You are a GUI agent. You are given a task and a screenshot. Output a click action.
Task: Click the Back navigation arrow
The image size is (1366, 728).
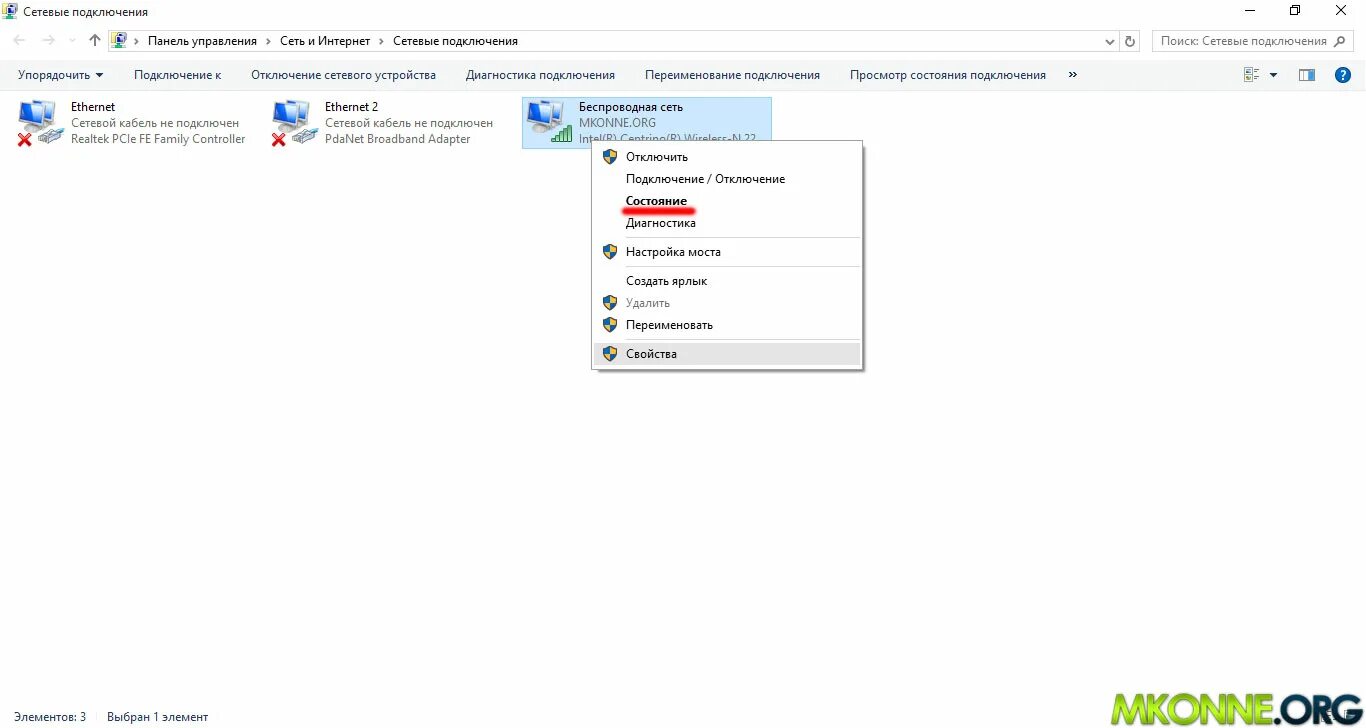tap(20, 41)
